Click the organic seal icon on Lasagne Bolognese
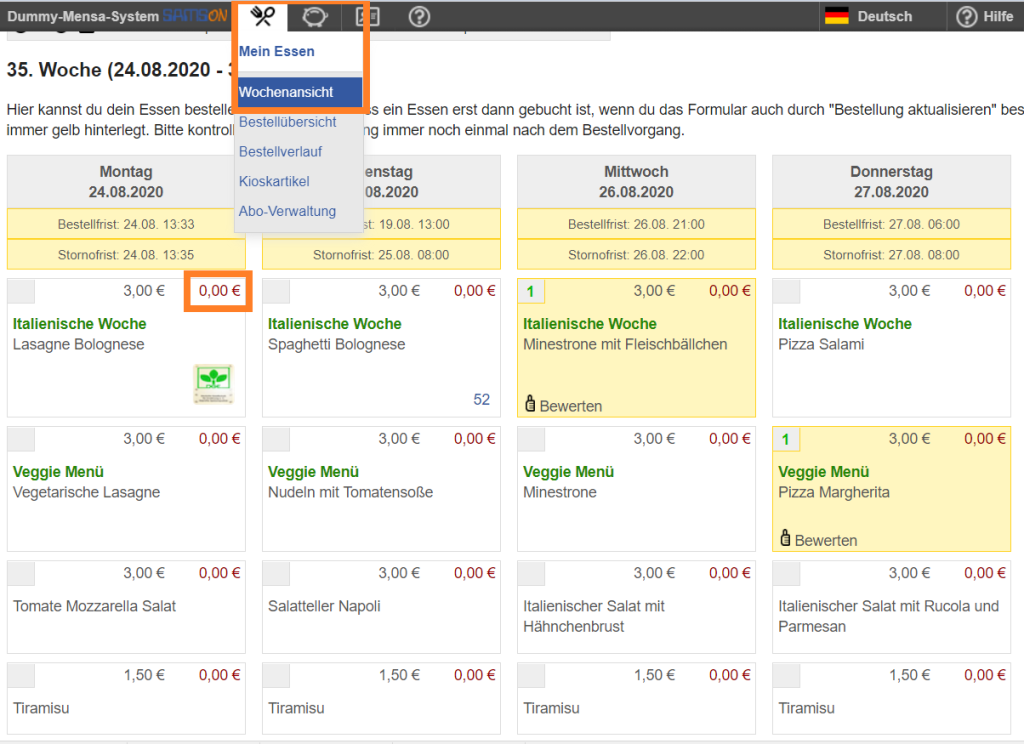Image resolution: width=1024 pixels, height=744 pixels. (214, 383)
